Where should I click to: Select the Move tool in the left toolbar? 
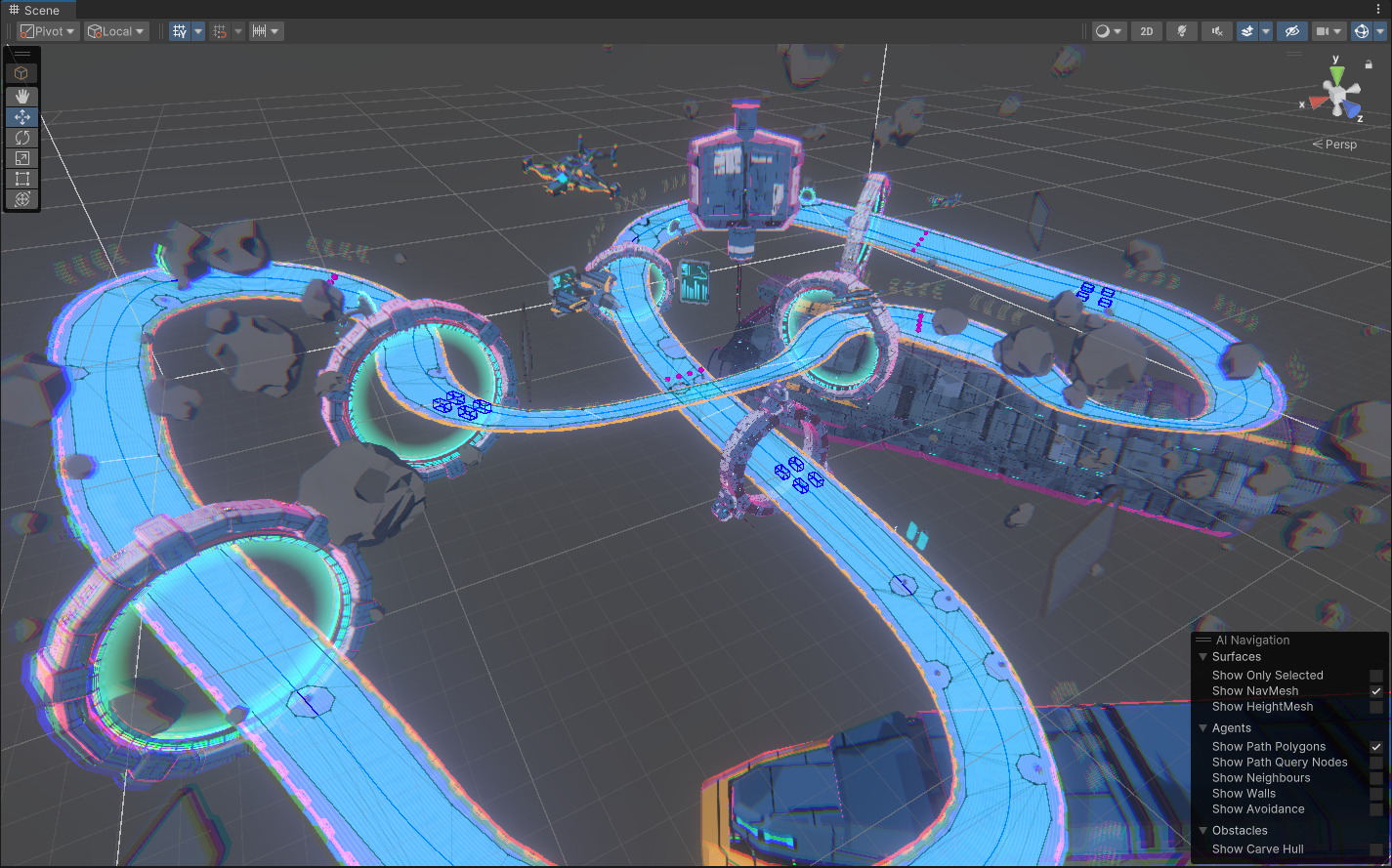(x=21, y=116)
